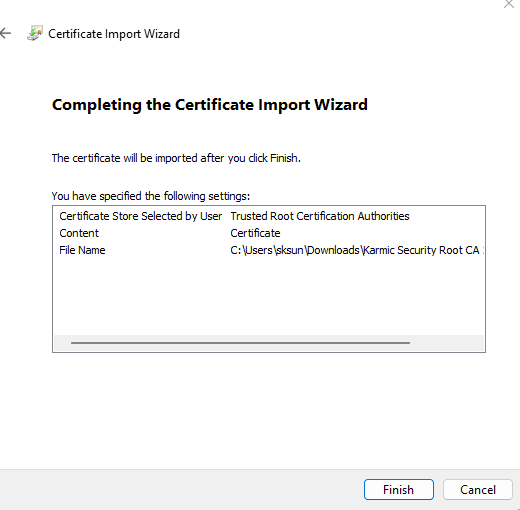520x510 pixels.
Task: Select the File Name row label
Action: [82, 250]
